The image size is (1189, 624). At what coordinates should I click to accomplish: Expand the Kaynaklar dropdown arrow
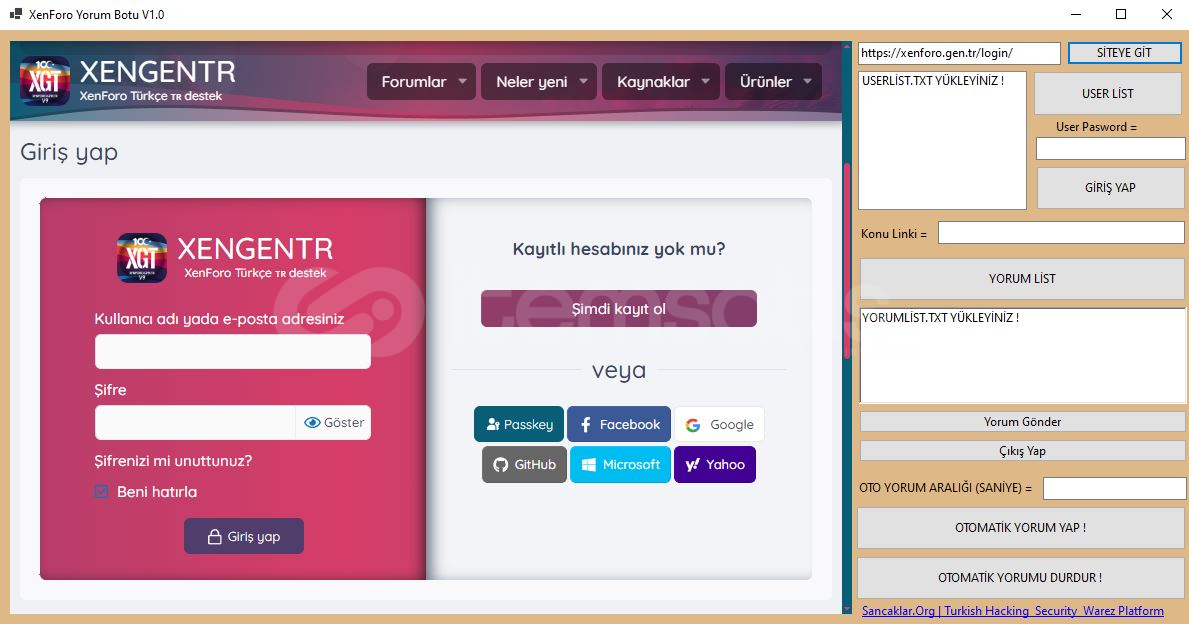[x=705, y=81]
